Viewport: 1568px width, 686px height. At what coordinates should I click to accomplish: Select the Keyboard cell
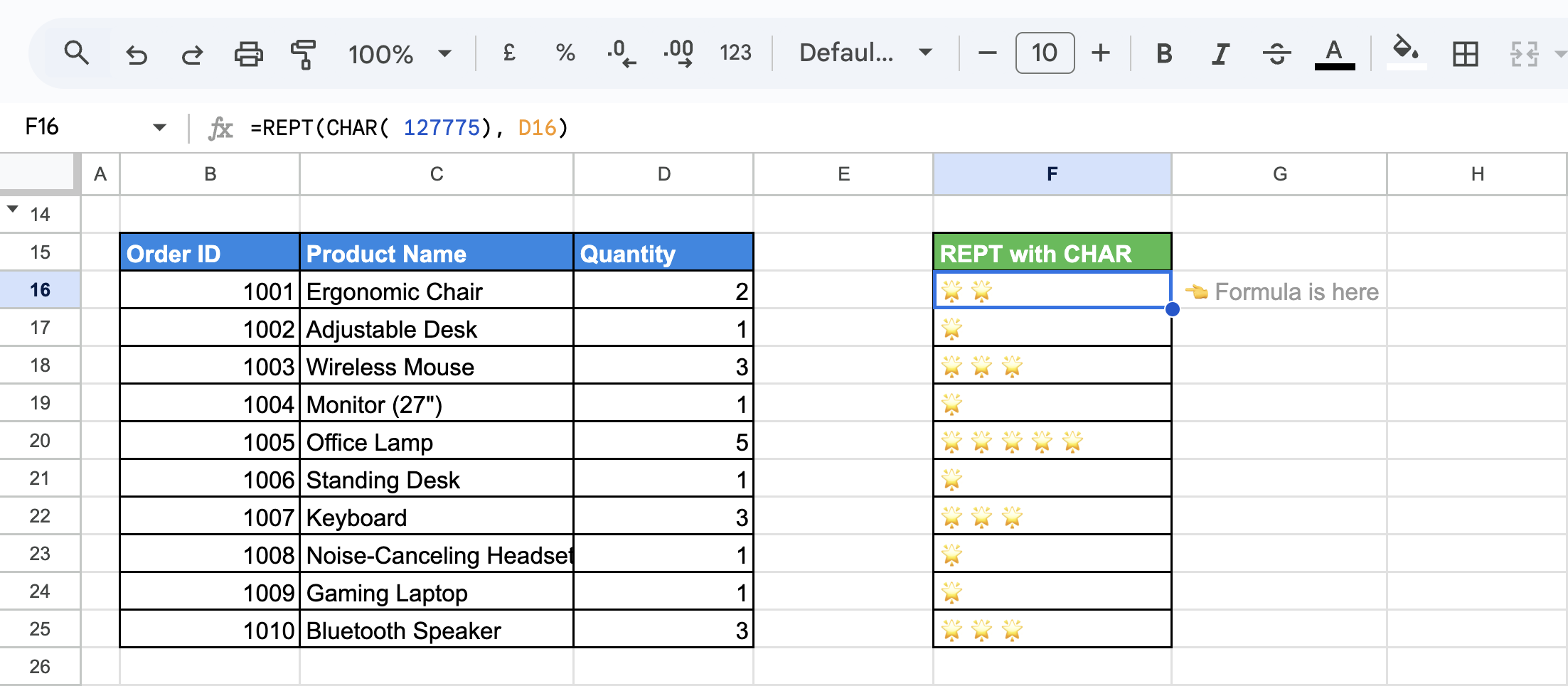[x=437, y=517]
